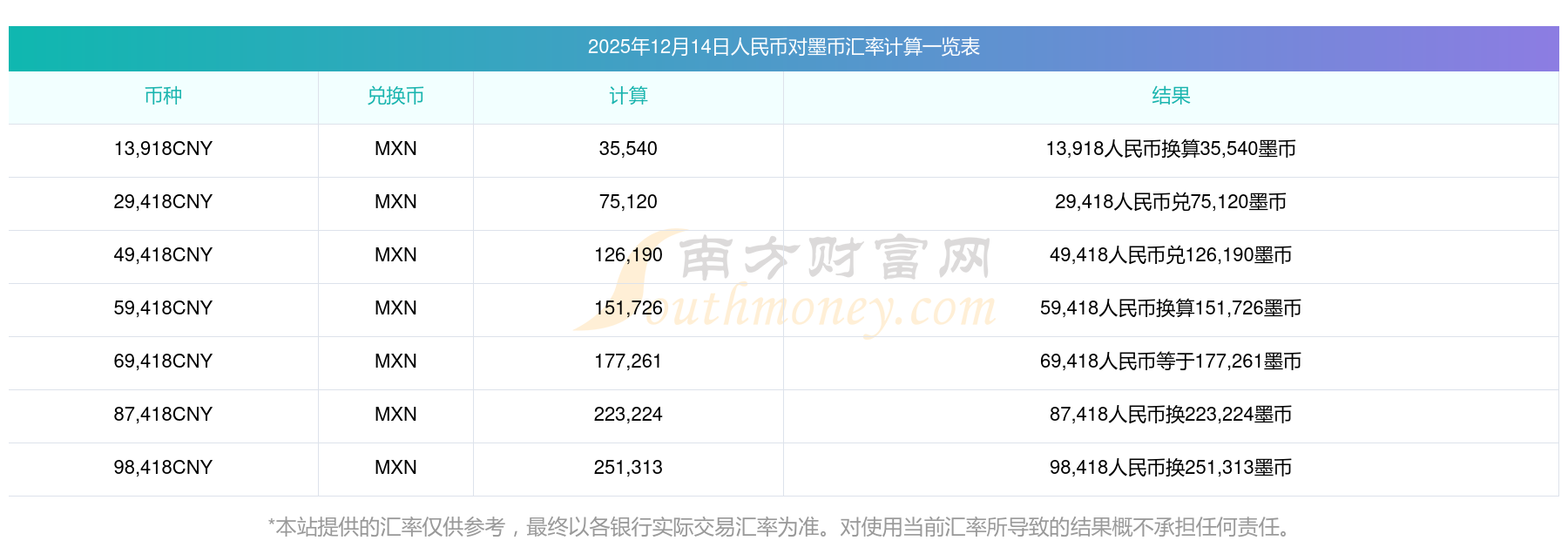Click the calculated value 251,313
Screen dimensions: 1568x554
pyautogui.click(x=628, y=468)
